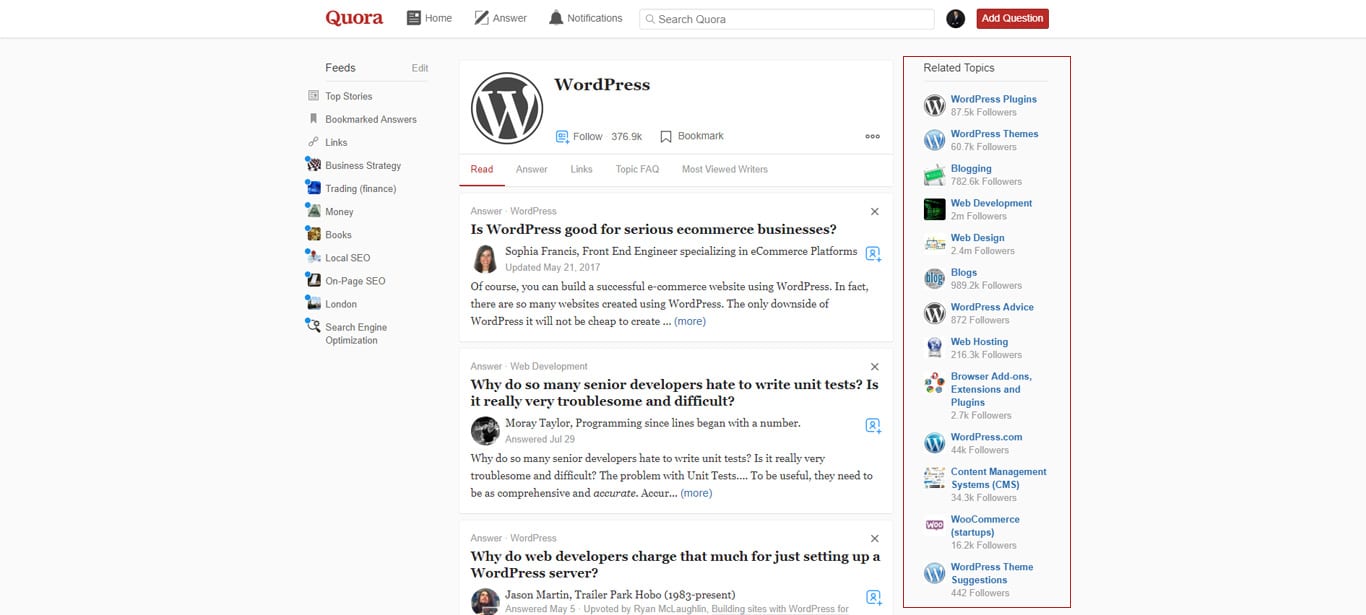
Task: Click the Blogging topic icon
Action: tap(934, 175)
